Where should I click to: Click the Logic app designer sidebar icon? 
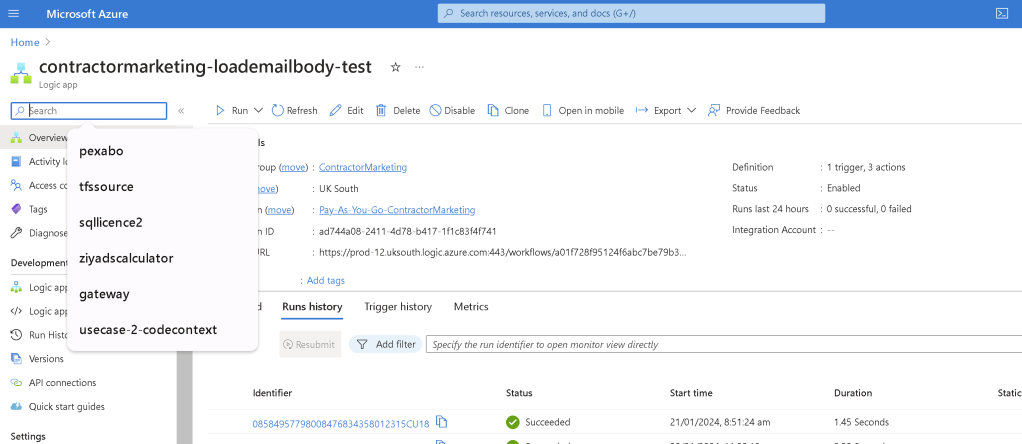(16, 288)
